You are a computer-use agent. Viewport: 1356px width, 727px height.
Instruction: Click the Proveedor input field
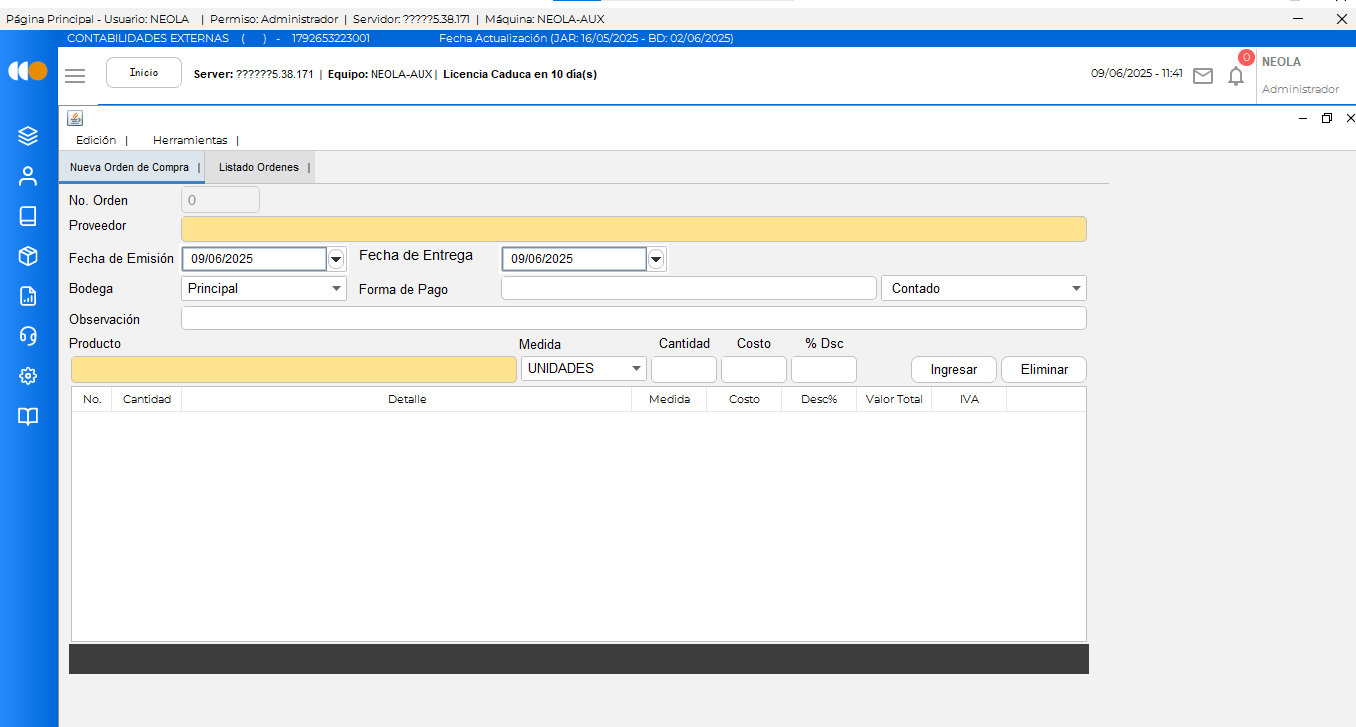pos(633,229)
